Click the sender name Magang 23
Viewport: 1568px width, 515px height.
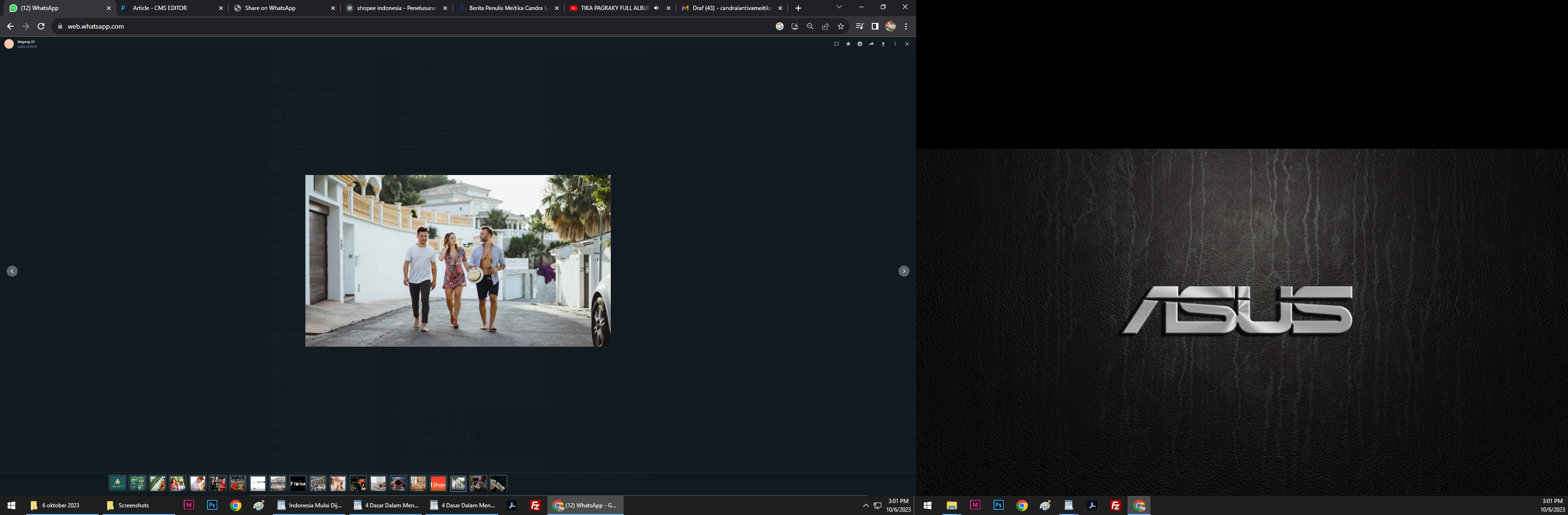tap(26, 42)
